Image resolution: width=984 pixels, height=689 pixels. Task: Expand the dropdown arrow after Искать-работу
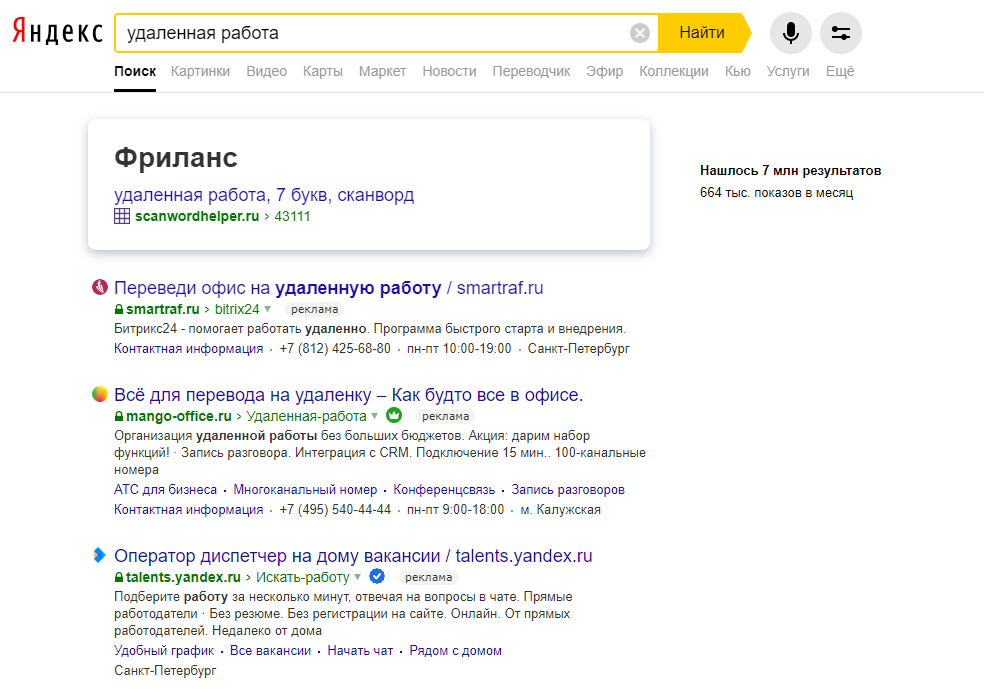click(358, 577)
